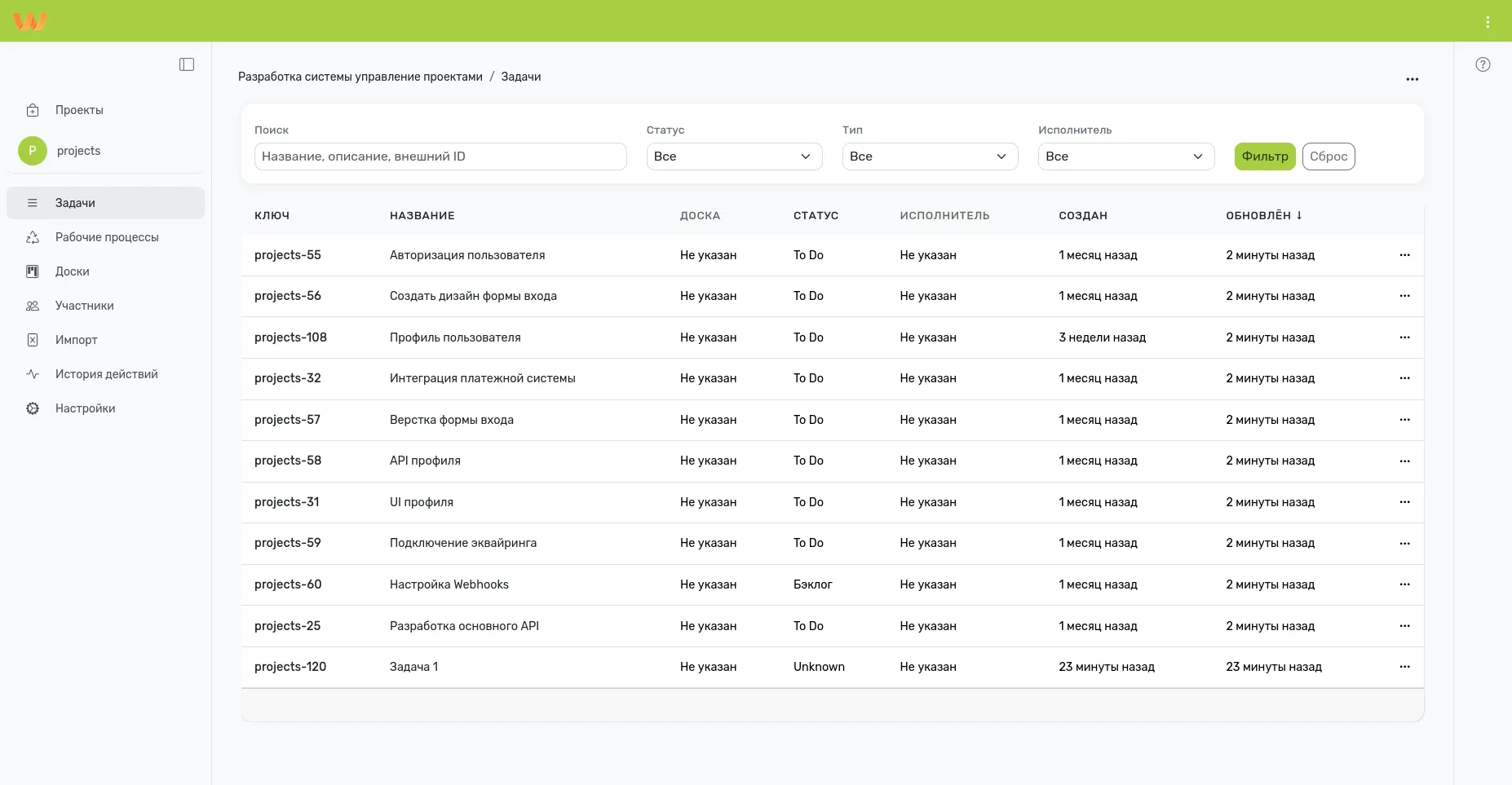Apply filters with the Фильтр button
Screen dimensions: 1512x785
coord(1265,157)
